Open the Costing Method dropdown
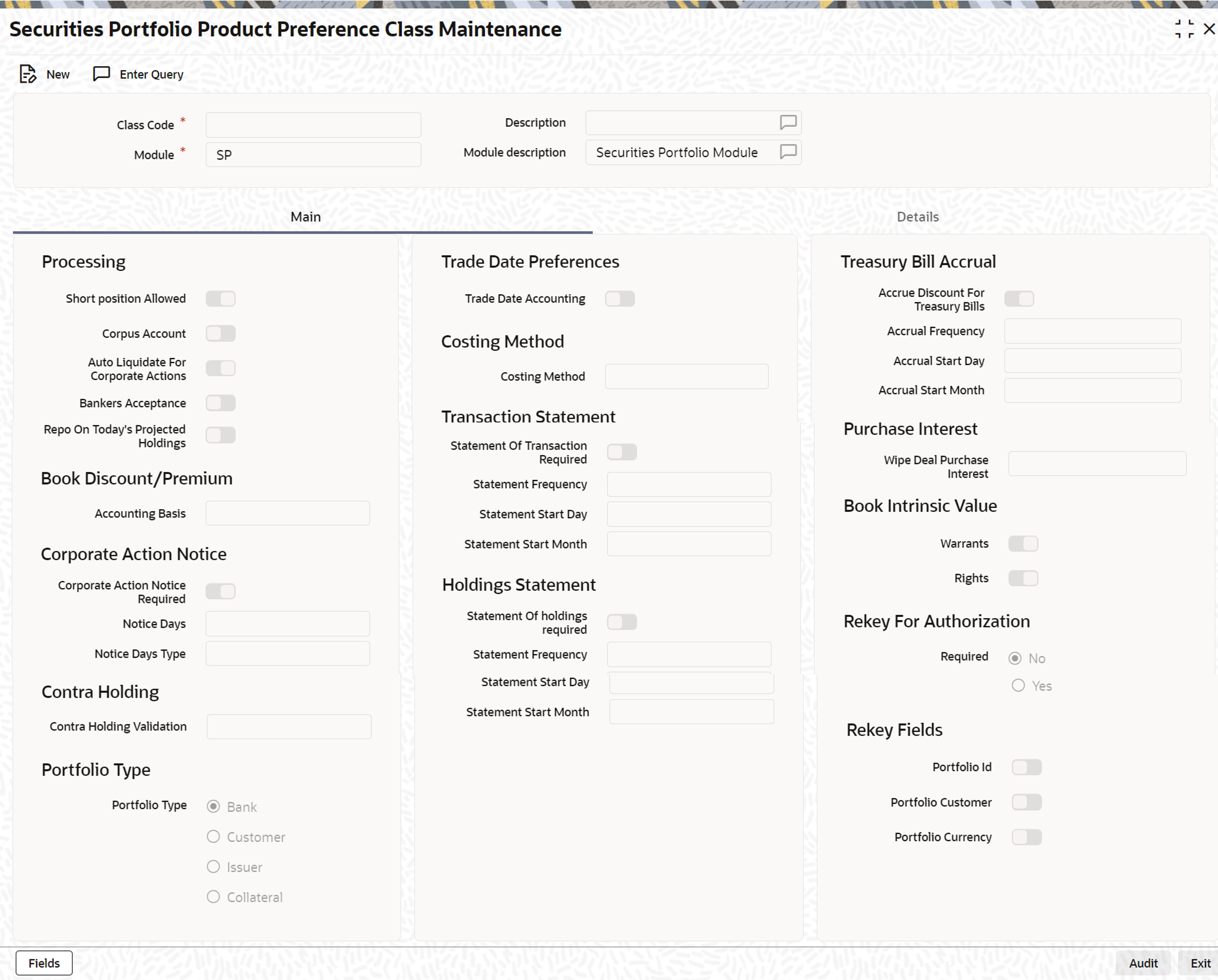The width and height of the screenshot is (1218, 980). [687, 376]
